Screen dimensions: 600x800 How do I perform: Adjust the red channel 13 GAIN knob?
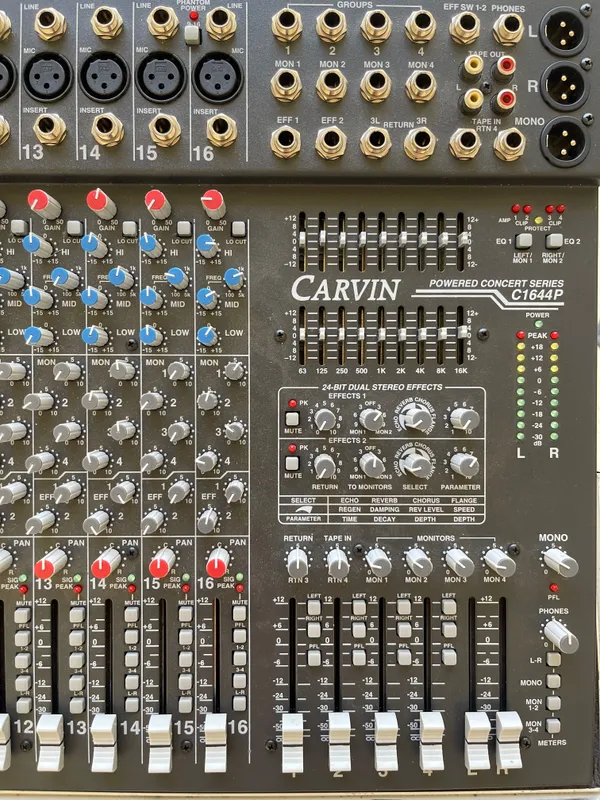tap(43, 203)
